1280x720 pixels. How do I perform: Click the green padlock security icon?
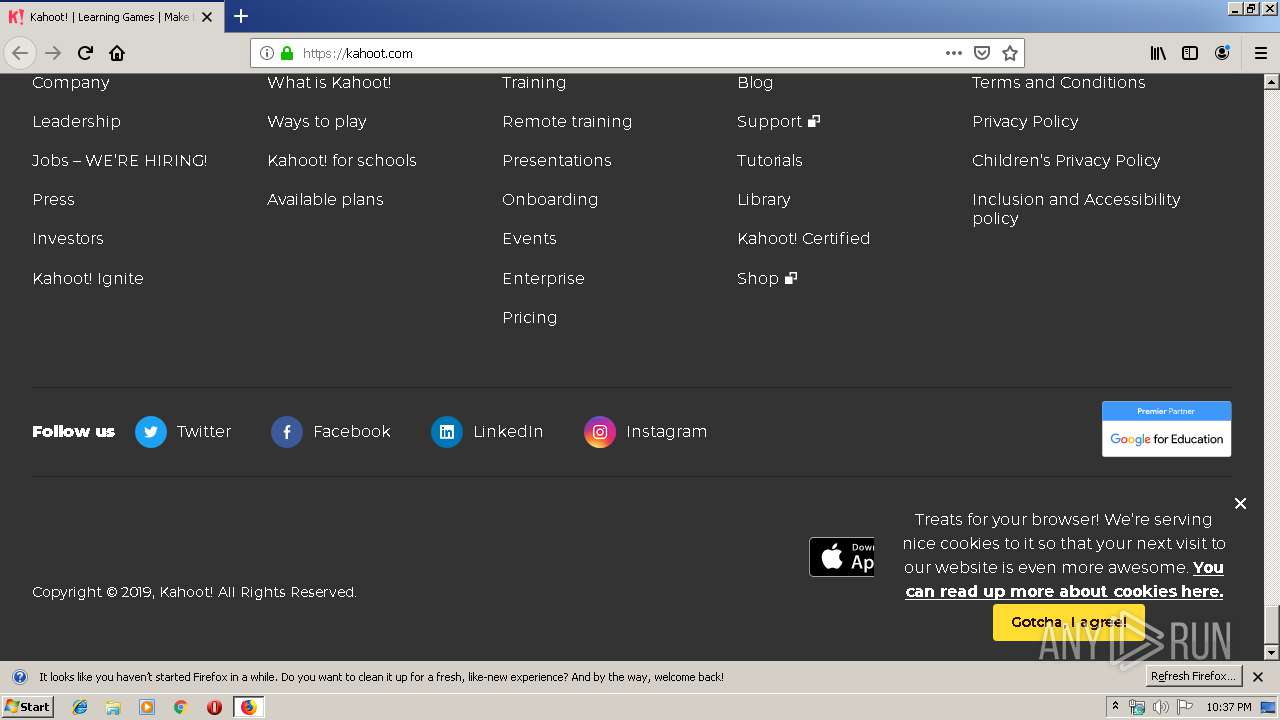pos(287,53)
